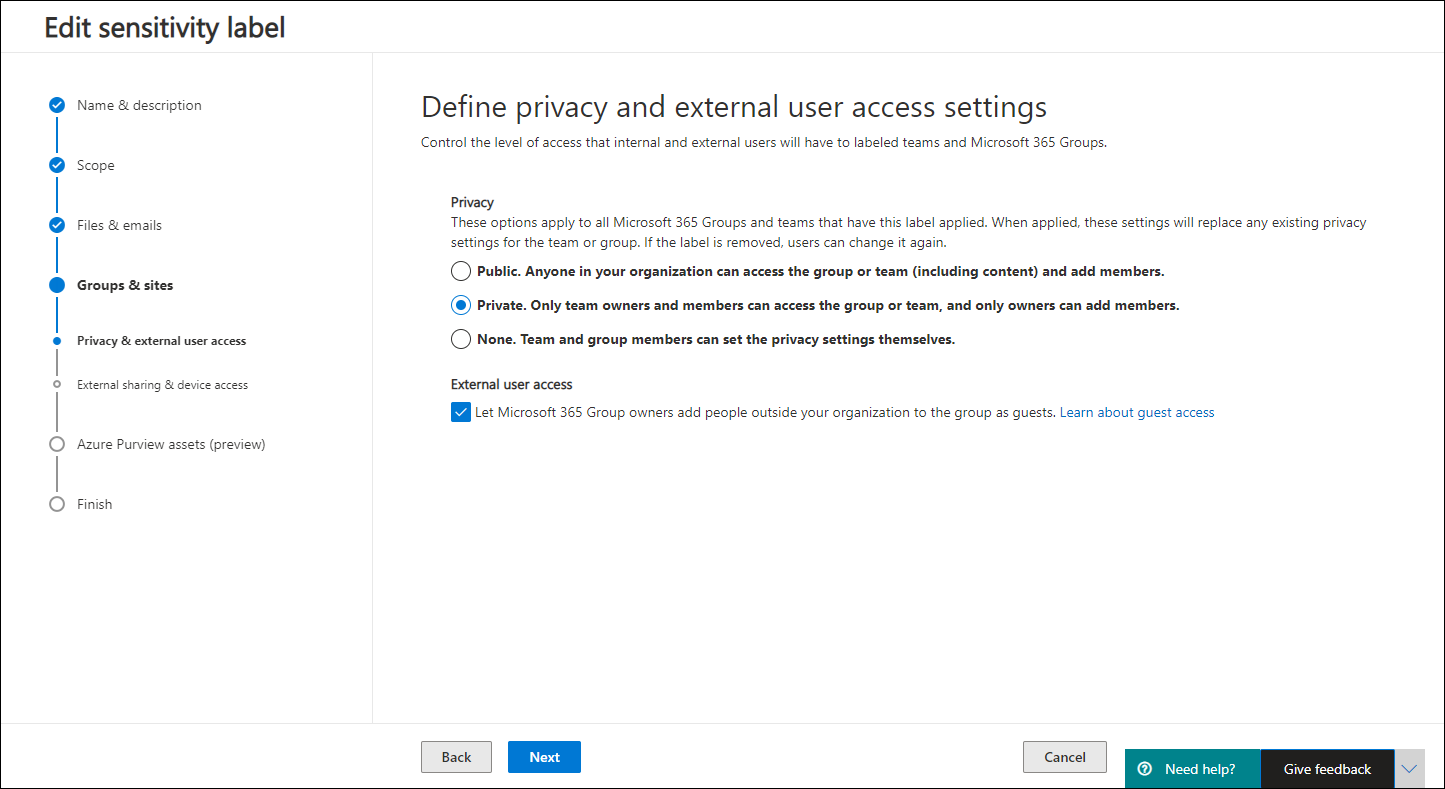This screenshot has width=1445, height=789.
Task: Uncheck the guest access for group owners checkbox
Action: (460, 412)
